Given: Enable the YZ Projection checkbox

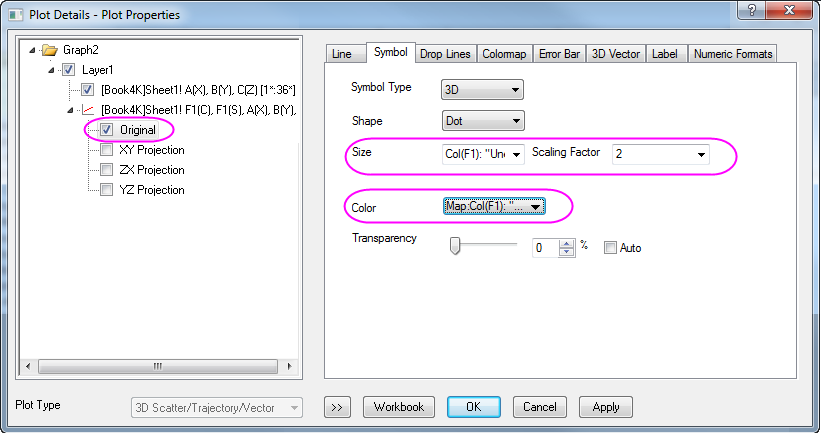Looking at the screenshot, I should (107, 190).
